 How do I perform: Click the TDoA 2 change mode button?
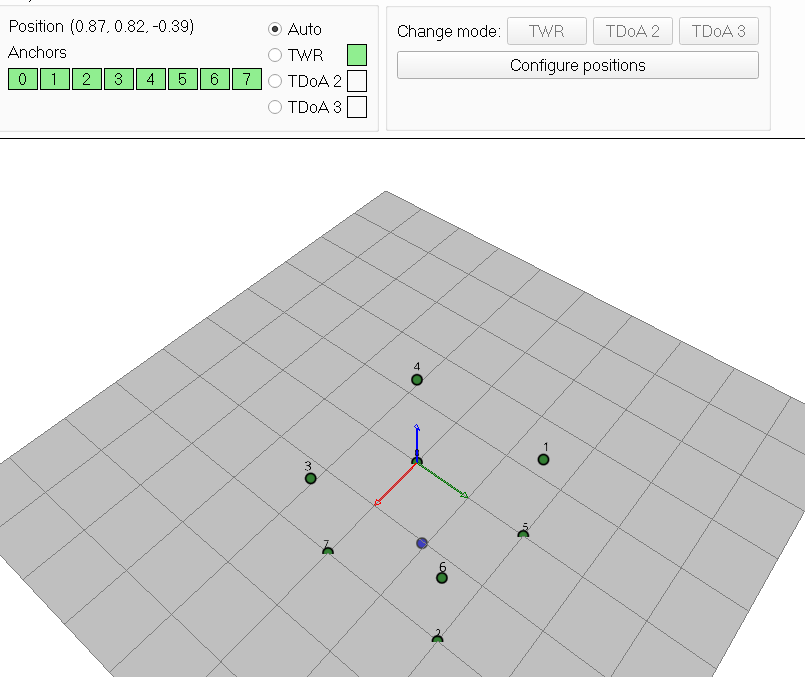point(632,31)
